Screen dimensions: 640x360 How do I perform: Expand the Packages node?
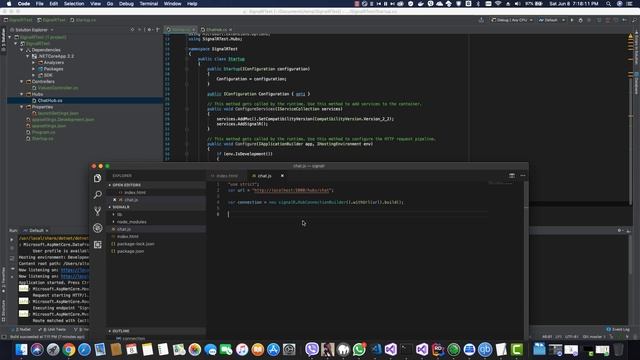click(33, 69)
